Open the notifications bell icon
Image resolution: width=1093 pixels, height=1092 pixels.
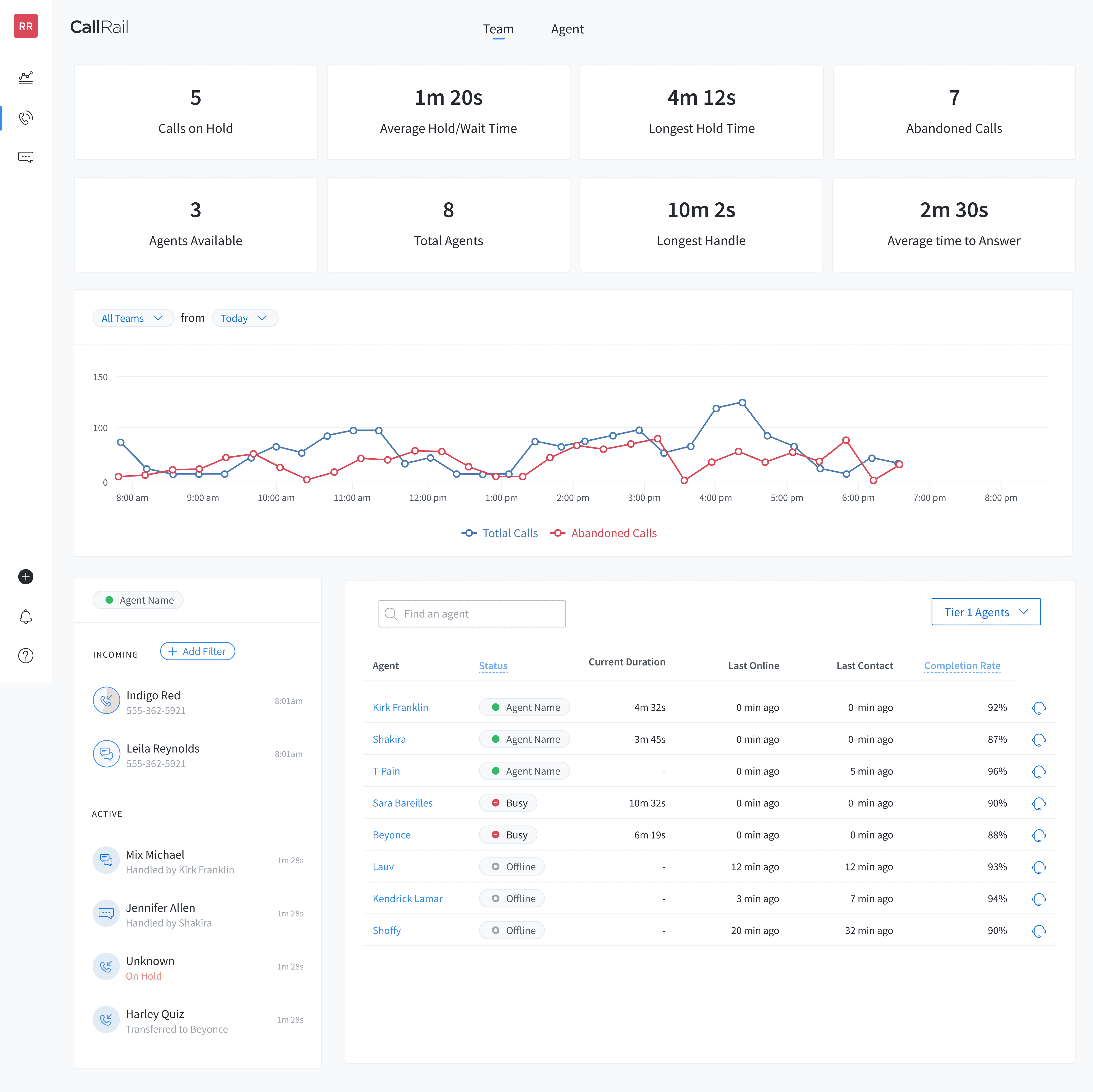[26, 616]
